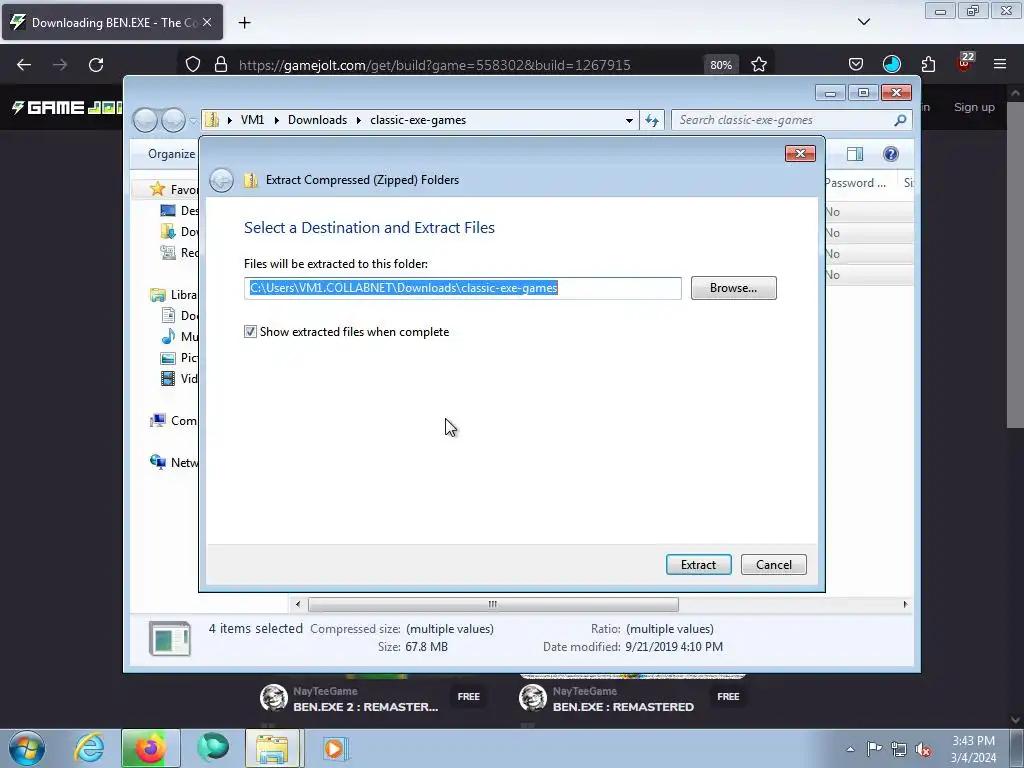Select the Desktop item in Favorites

pyautogui.click(x=178, y=210)
